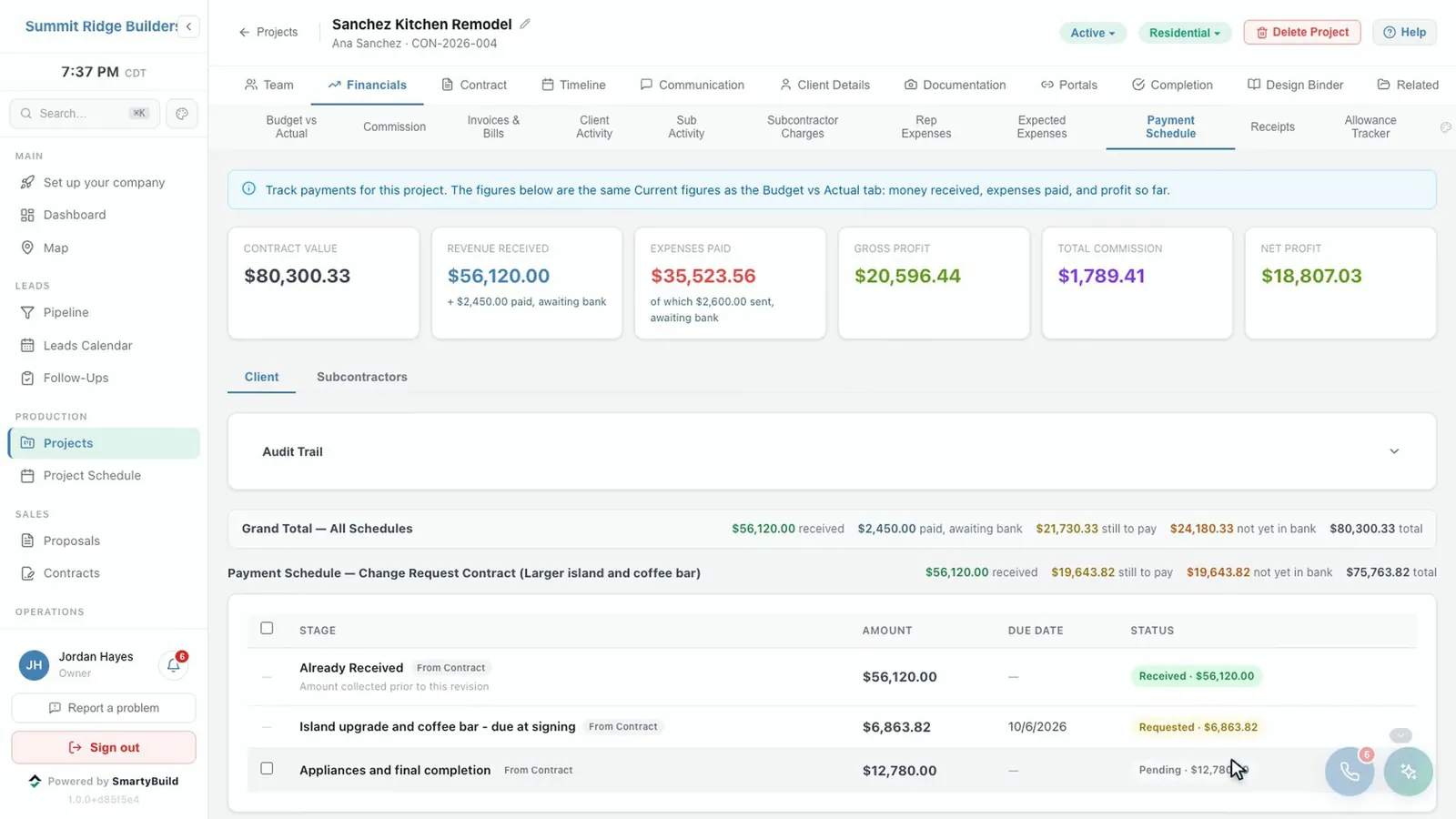Switch to the Subcontractors tab
The width and height of the screenshot is (1456, 819).
[x=362, y=377]
